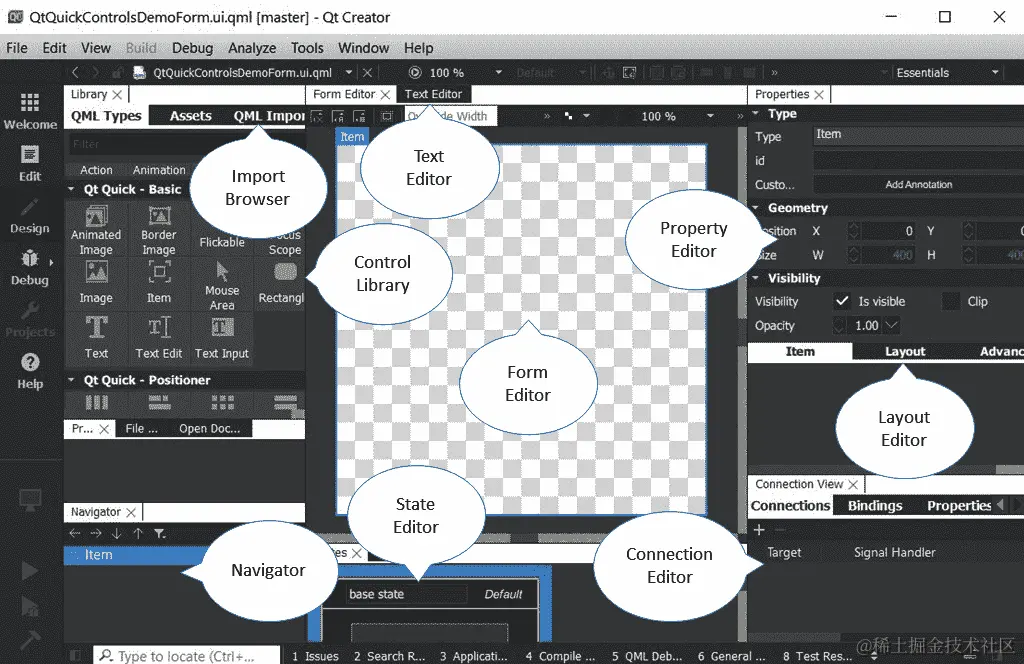This screenshot has height=664, width=1024.
Task: Click the Run play button
Action: 29,571
